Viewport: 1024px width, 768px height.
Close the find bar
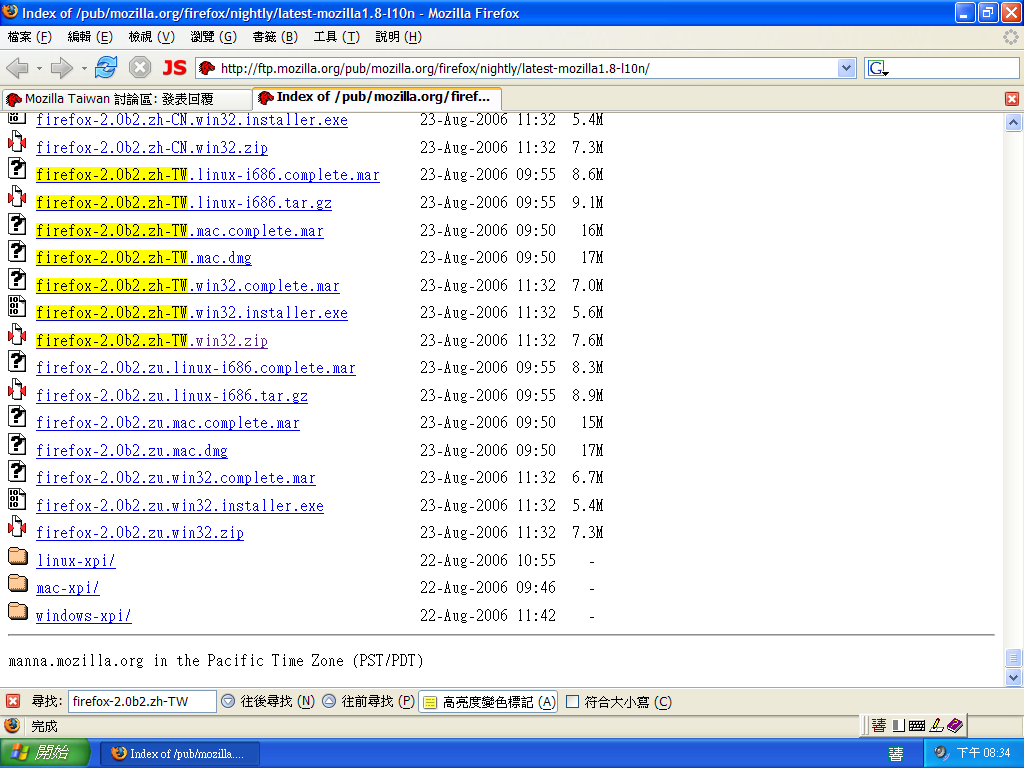click(13, 701)
